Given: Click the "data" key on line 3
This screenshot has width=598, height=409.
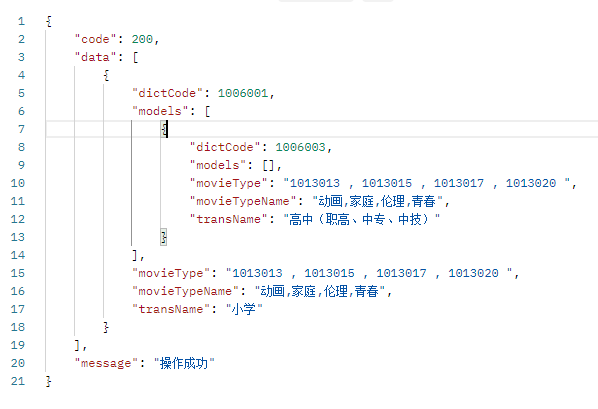Looking at the screenshot, I should click(95, 57).
